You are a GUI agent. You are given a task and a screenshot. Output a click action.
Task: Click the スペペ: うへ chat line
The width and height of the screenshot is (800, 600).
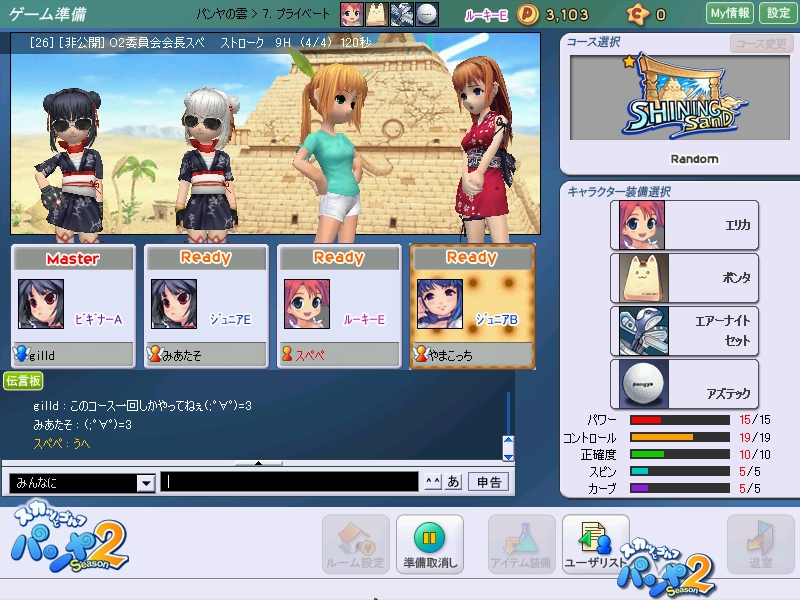pyautogui.click(x=62, y=444)
